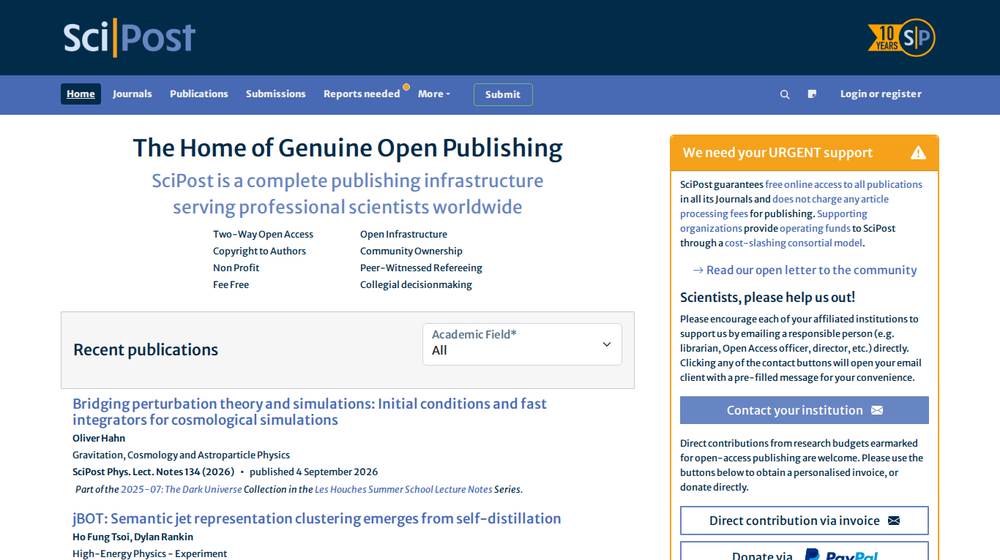The image size is (1000, 560).
Task: Click the free online access to all publications link
Action: coord(844,184)
